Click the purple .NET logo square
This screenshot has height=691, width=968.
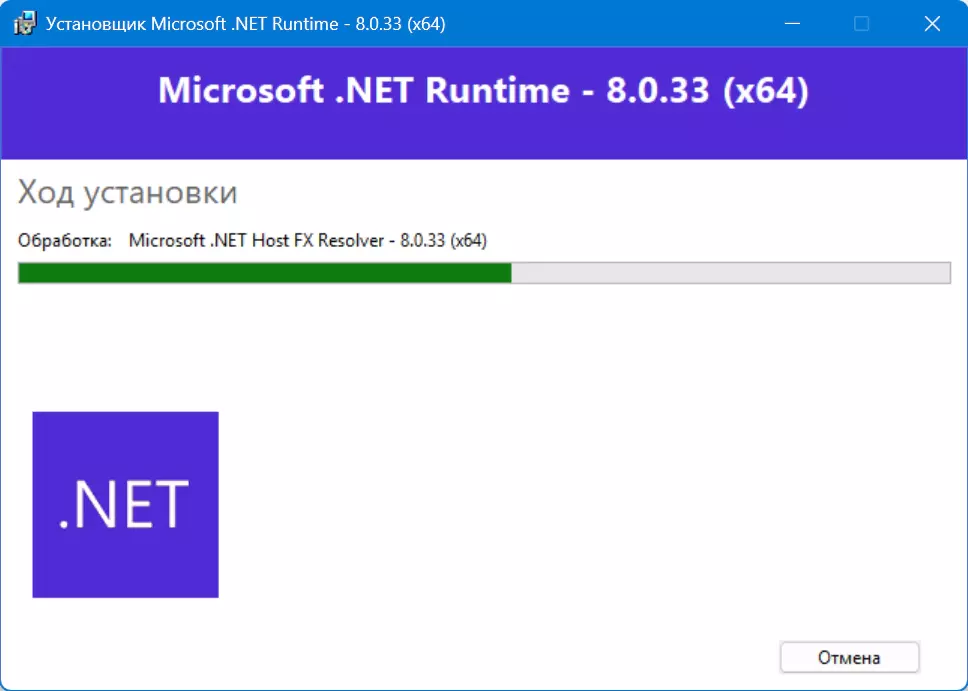coord(125,505)
